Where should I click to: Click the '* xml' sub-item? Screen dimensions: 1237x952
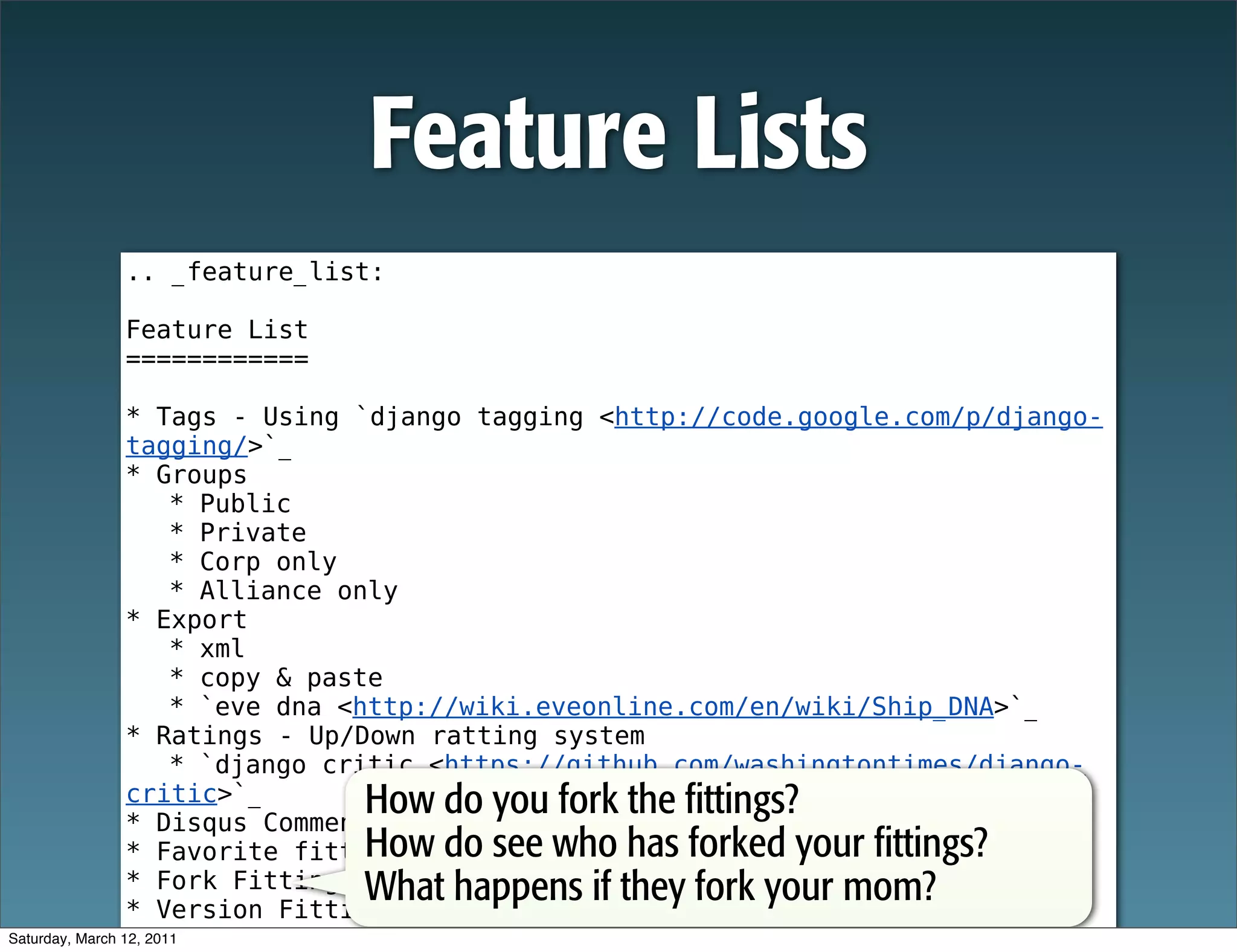click(208, 649)
